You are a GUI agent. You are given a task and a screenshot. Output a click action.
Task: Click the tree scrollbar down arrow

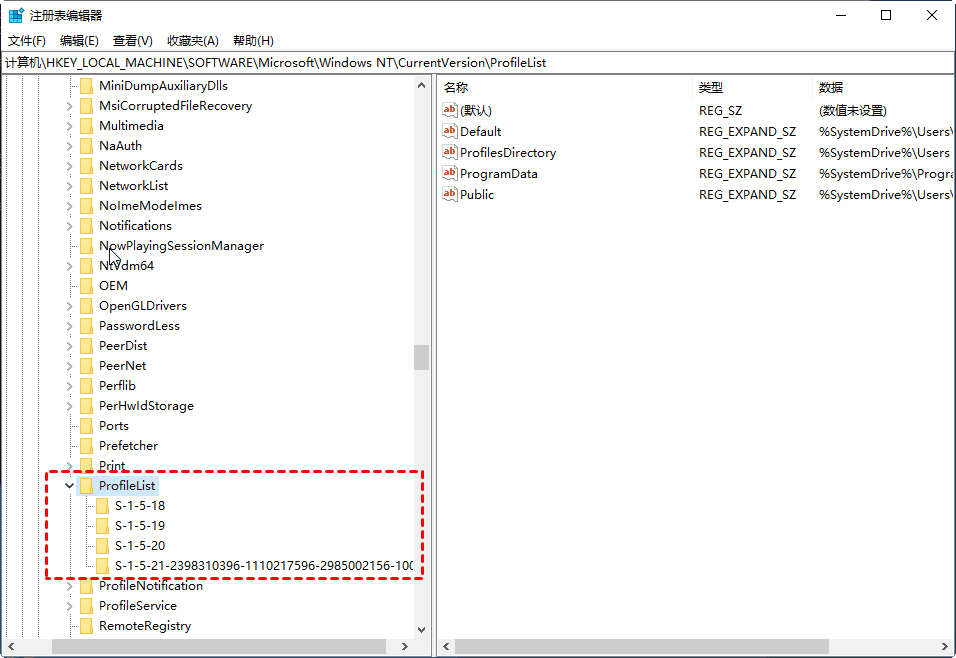coord(421,629)
